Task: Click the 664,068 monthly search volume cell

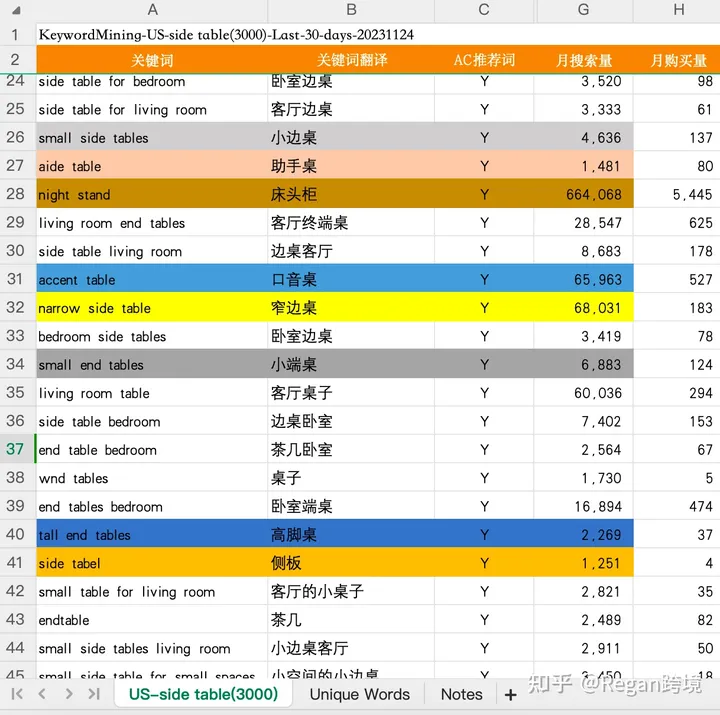Action: (584, 195)
